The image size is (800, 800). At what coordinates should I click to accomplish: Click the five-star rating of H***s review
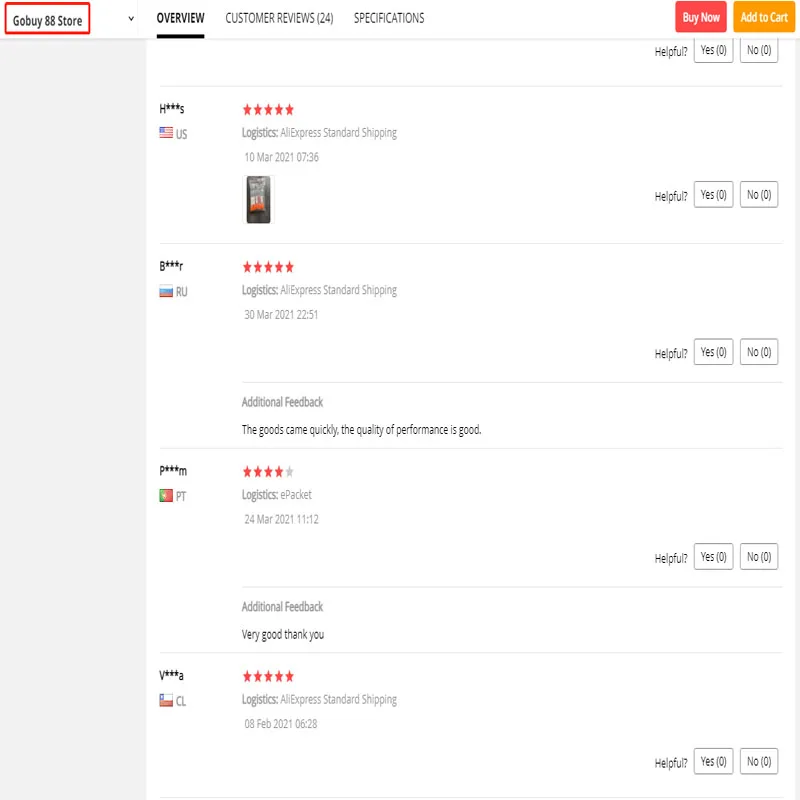point(268,110)
